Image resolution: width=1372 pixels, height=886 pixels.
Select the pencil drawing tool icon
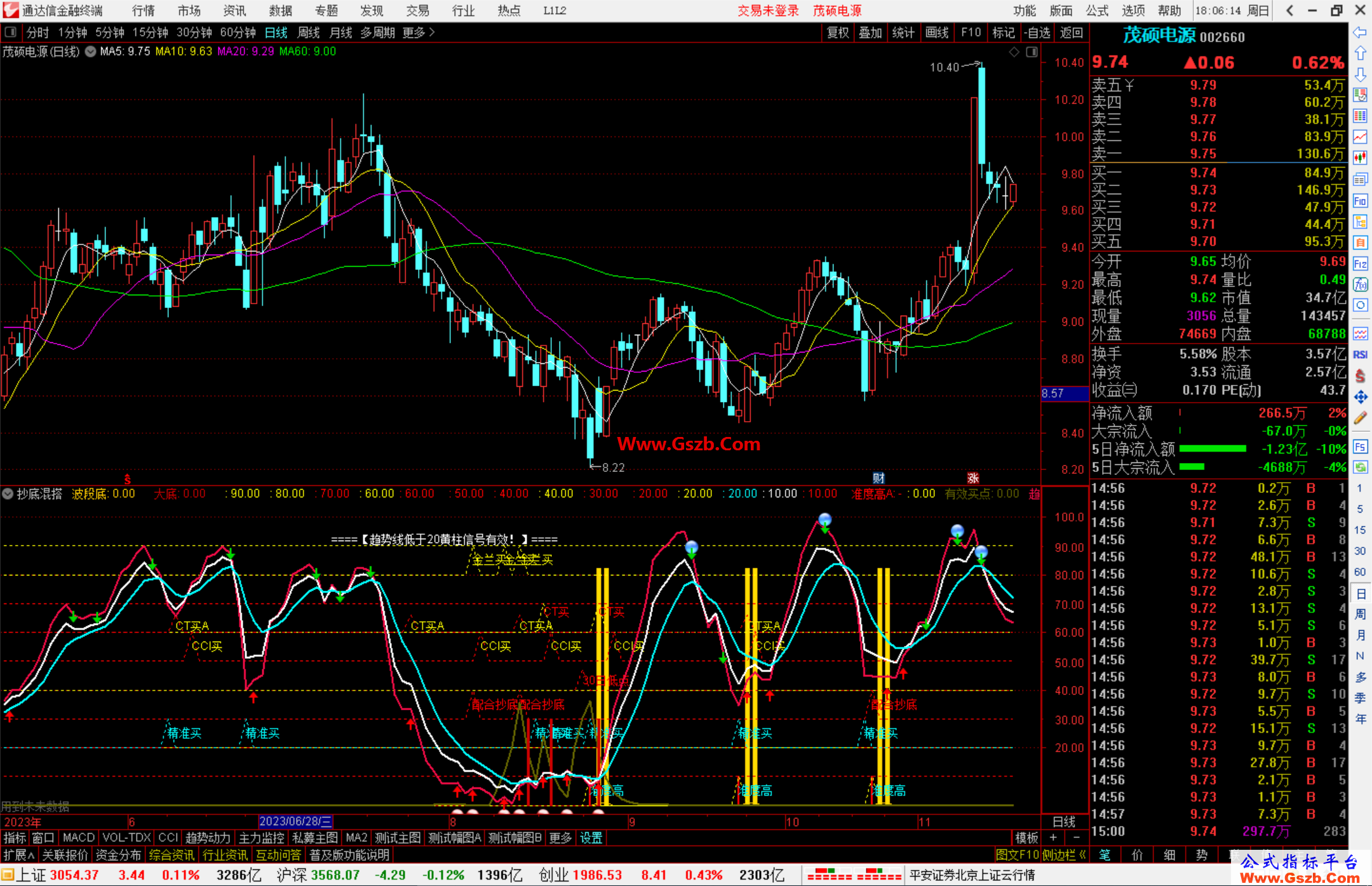click(1360, 418)
